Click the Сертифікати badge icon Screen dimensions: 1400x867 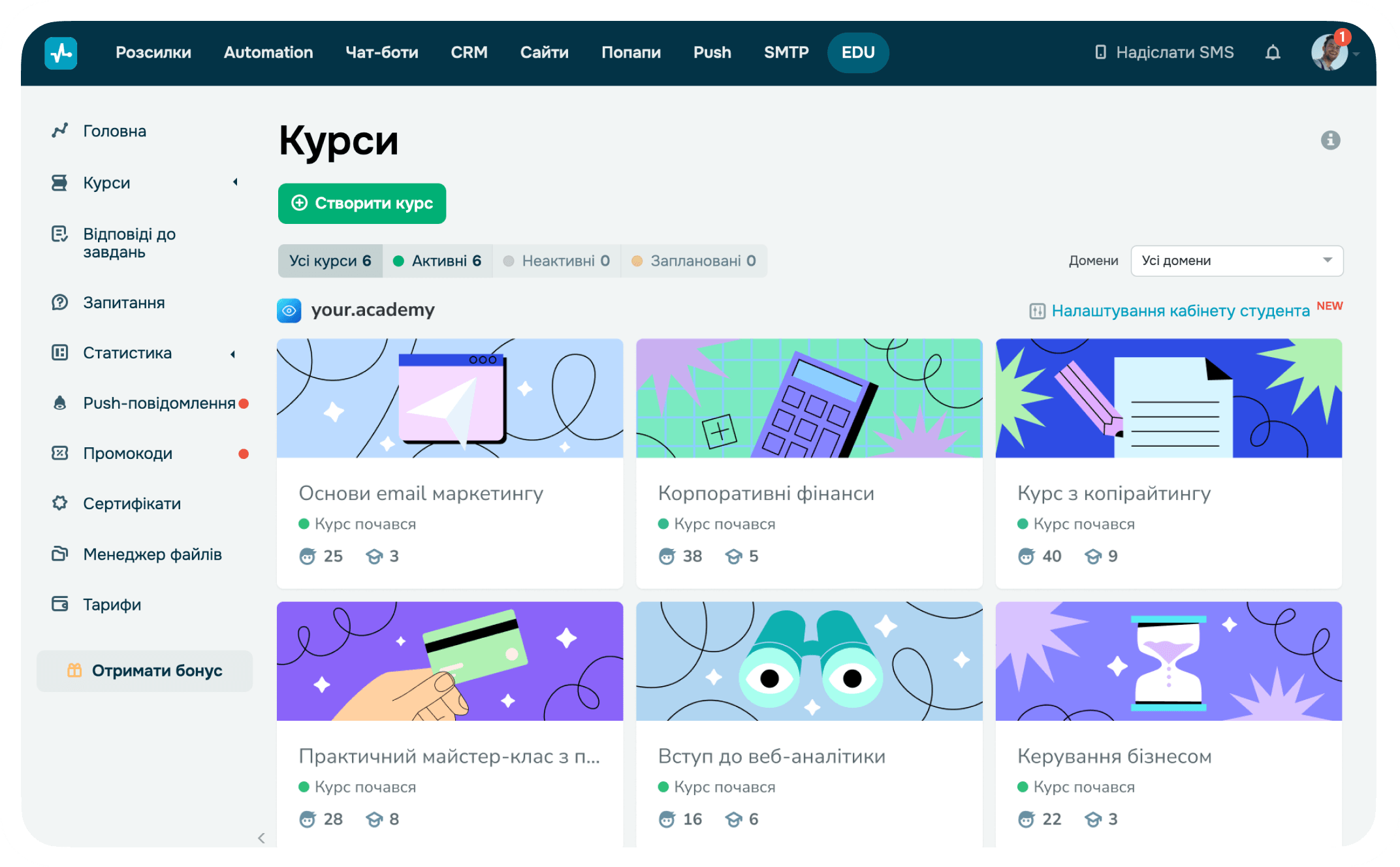pyautogui.click(x=60, y=503)
